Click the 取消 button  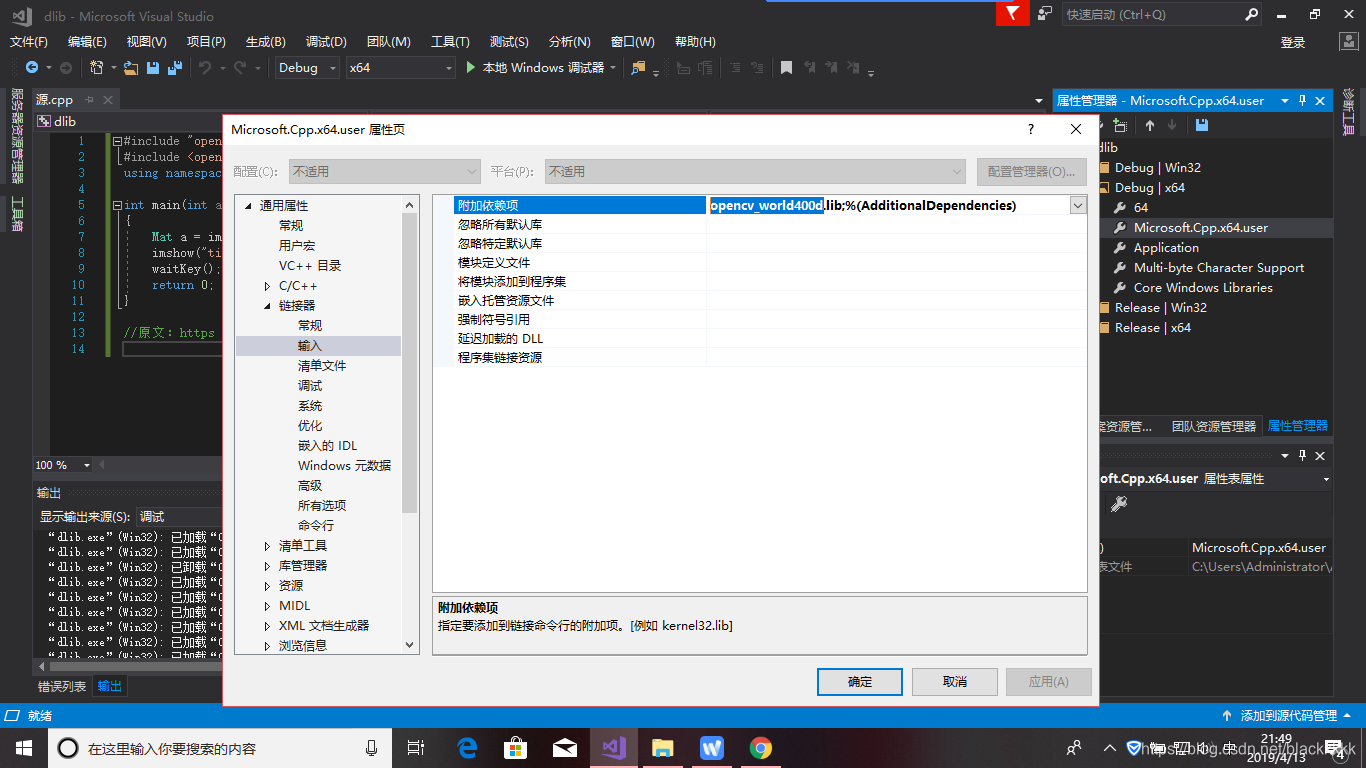(955, 681)
